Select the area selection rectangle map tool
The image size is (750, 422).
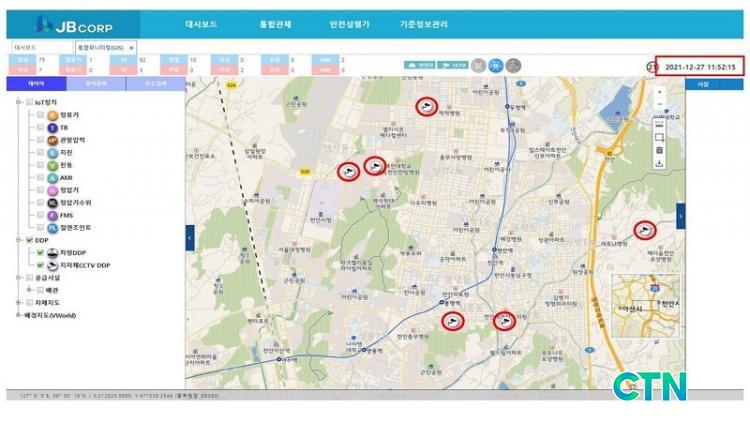[659, 136]
